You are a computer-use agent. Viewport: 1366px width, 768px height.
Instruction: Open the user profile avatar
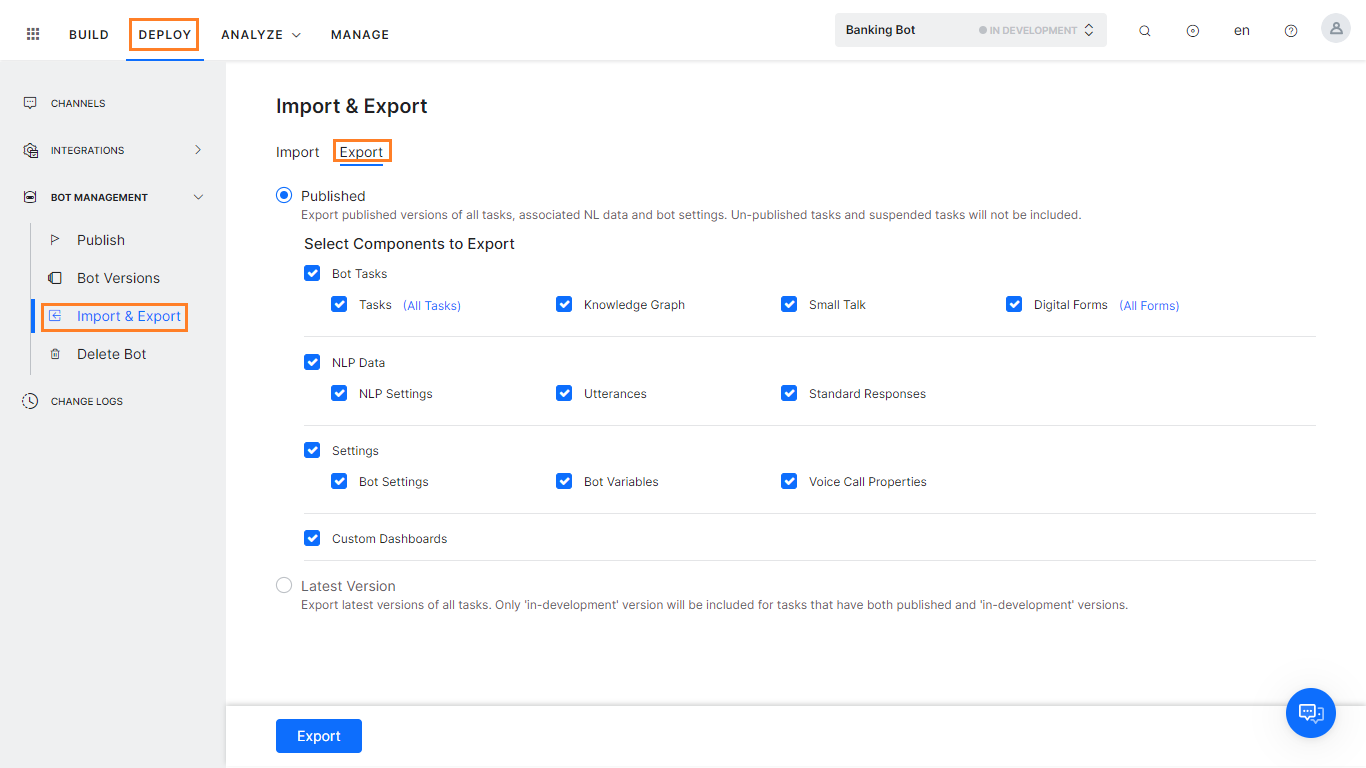pos(1335,28)
